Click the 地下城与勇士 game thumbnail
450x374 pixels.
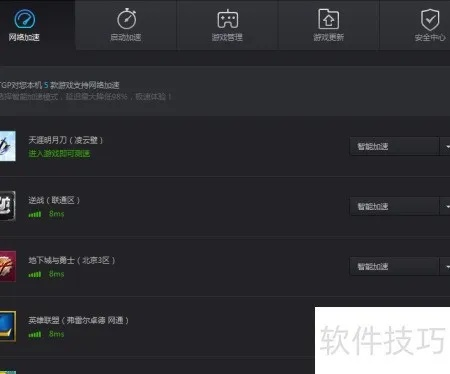point(8,266)
